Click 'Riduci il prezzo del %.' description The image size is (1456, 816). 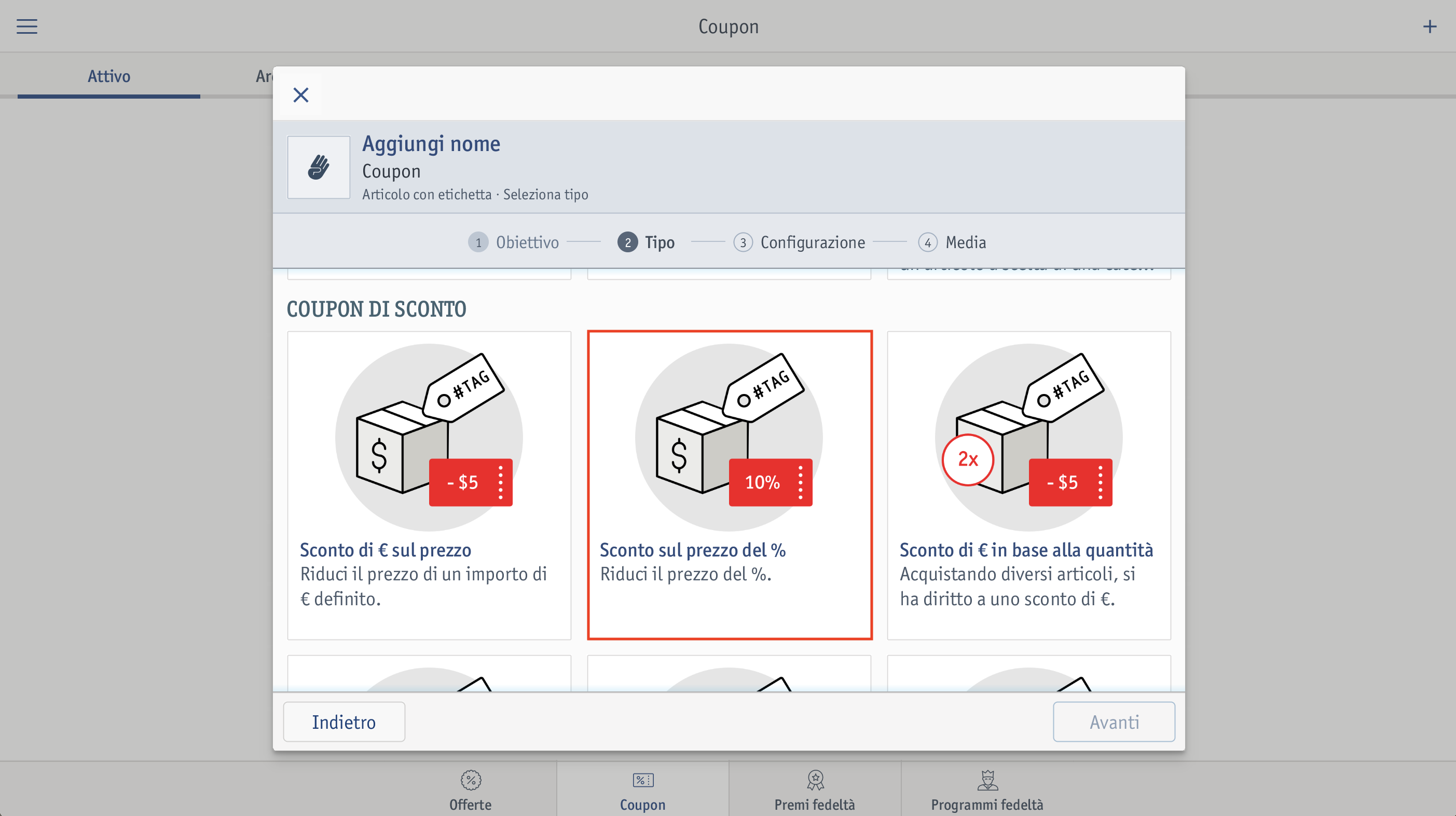(685, 574)
